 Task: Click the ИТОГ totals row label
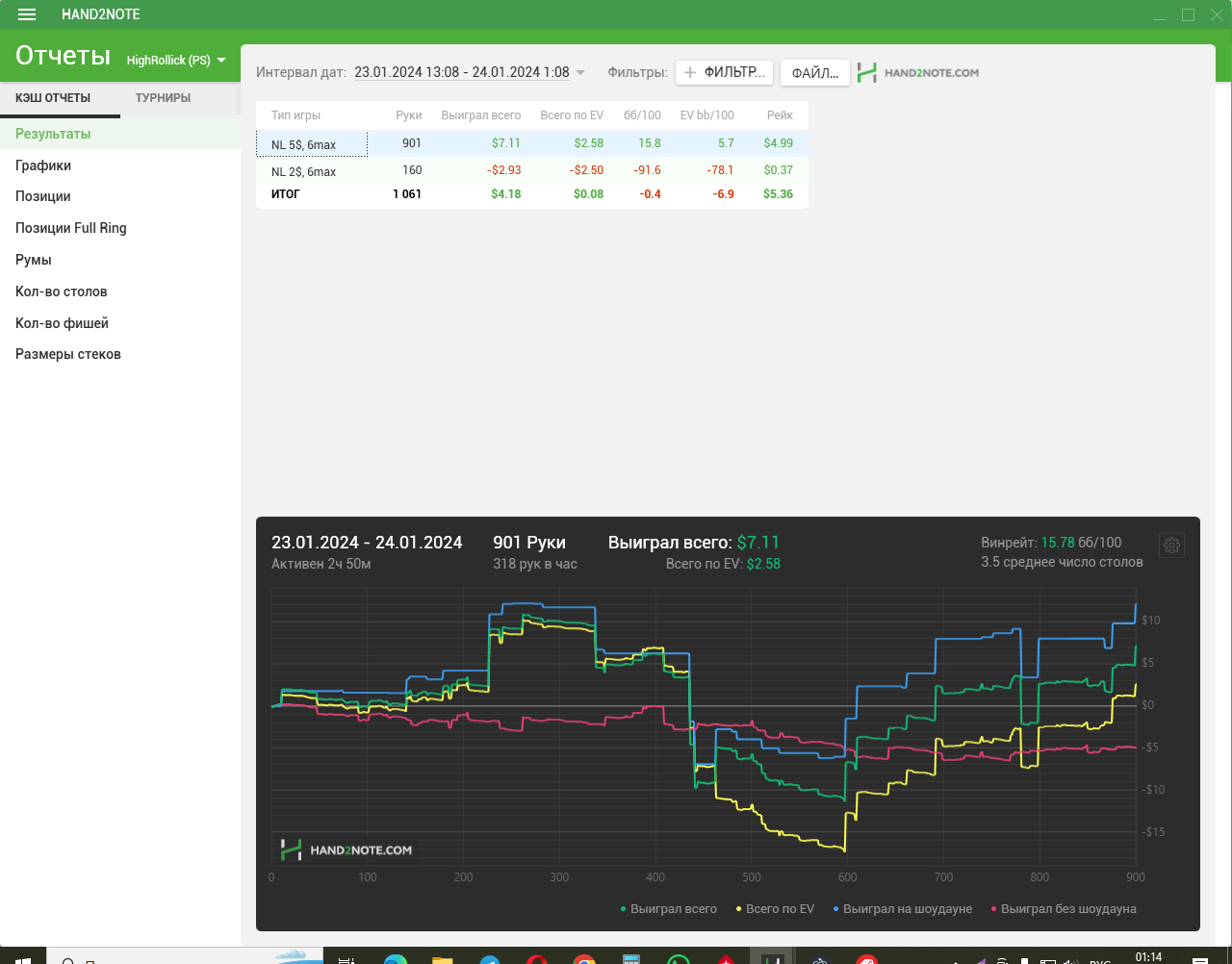click(x=285, y=194)
